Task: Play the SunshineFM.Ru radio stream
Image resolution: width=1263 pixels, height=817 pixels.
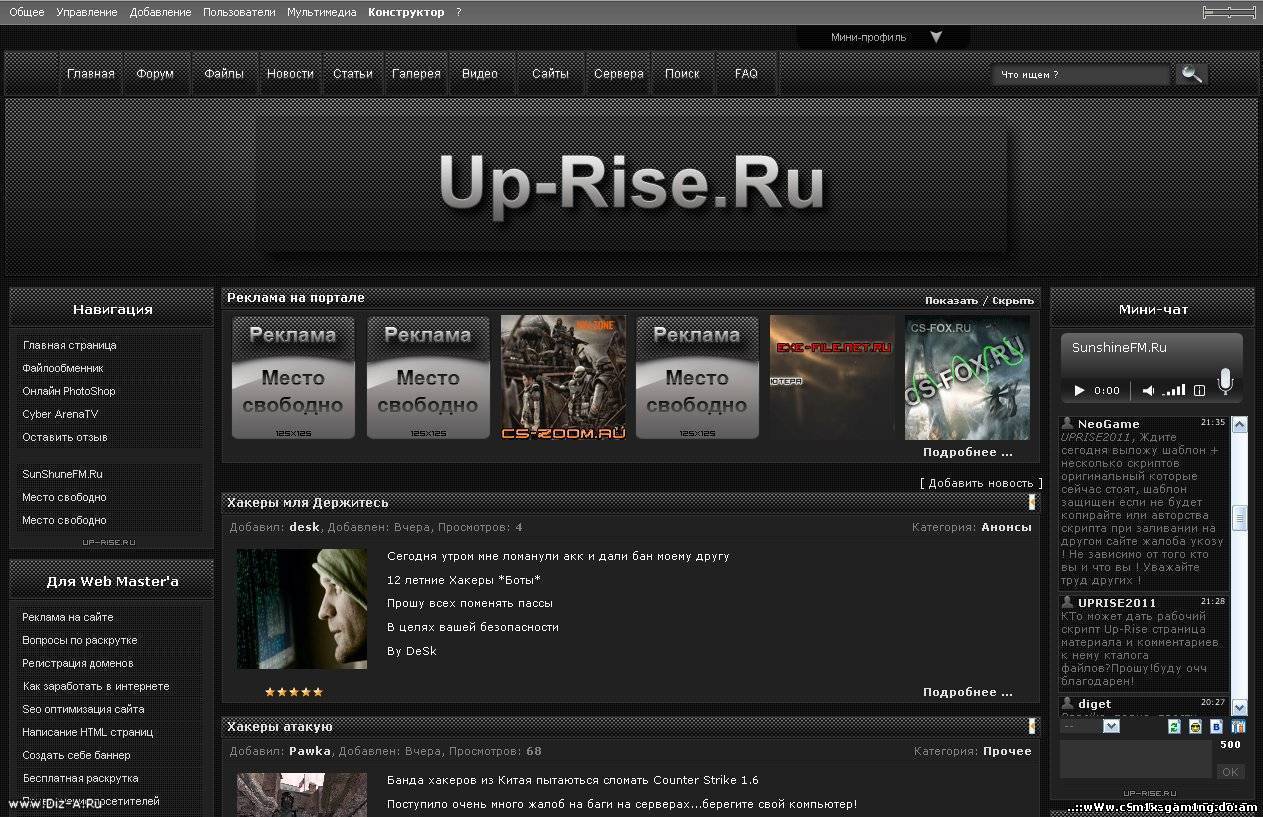Action: pyautogui.click(x=1079, y=390)
